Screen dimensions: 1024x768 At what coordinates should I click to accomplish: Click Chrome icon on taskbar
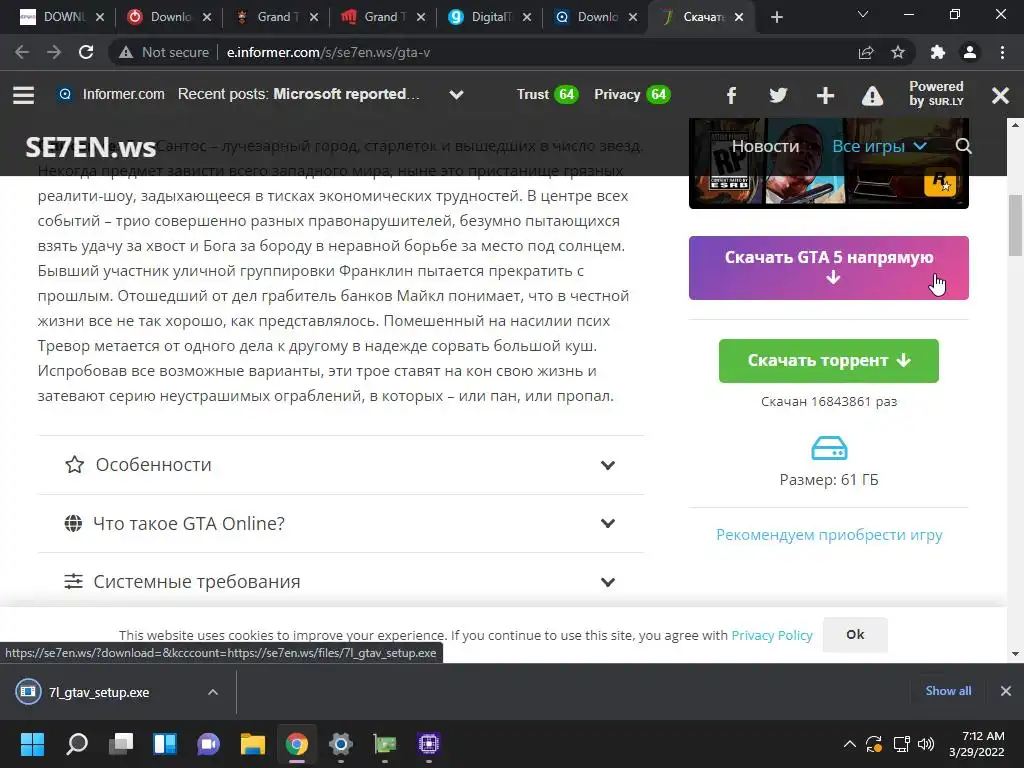296,744
